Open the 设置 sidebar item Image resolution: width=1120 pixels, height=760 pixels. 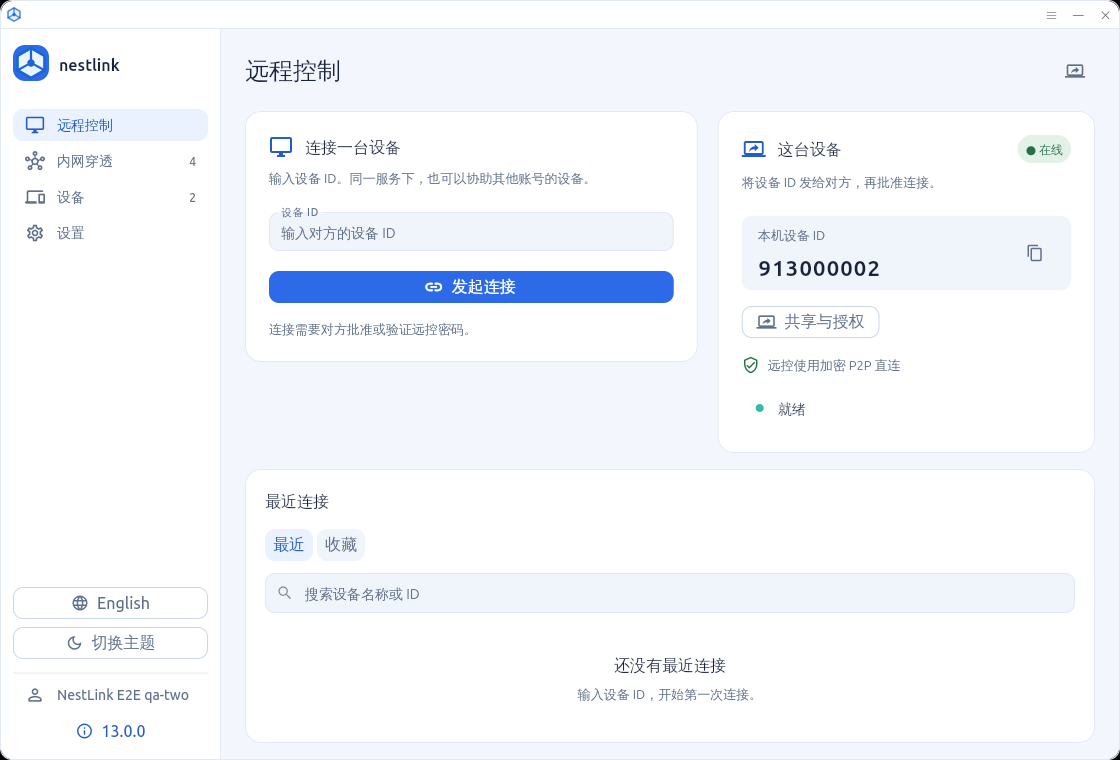point(111,233)
